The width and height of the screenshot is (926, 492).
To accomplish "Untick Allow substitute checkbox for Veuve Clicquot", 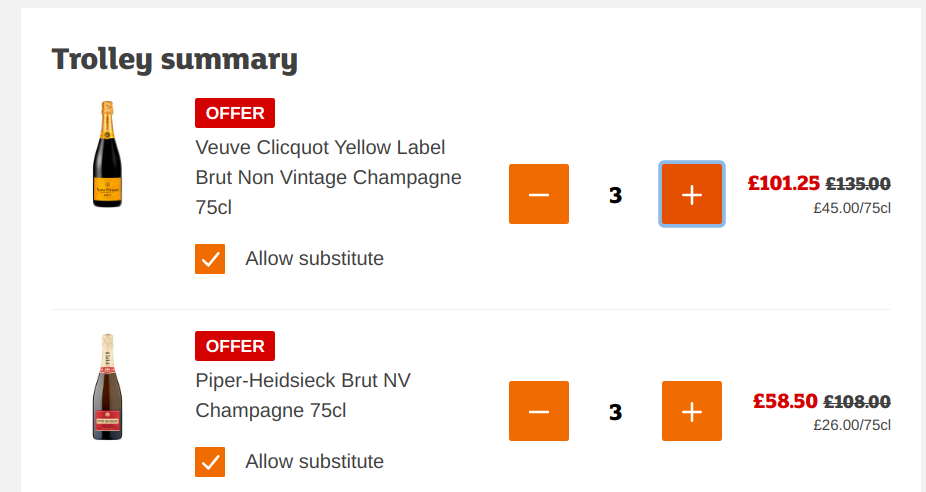I will point(210,259).
